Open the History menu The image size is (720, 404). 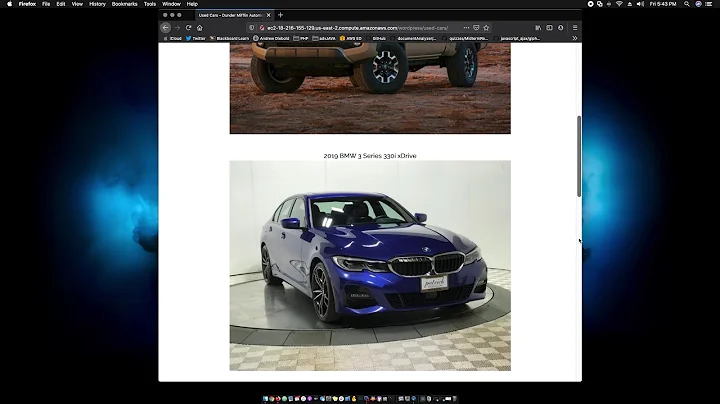click(97, 4)
